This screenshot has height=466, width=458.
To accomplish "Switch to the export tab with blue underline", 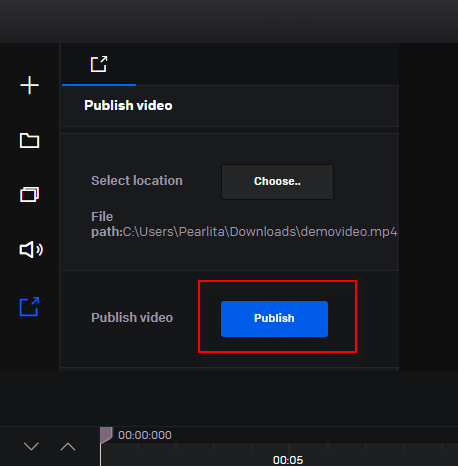I will coord(99,64).
